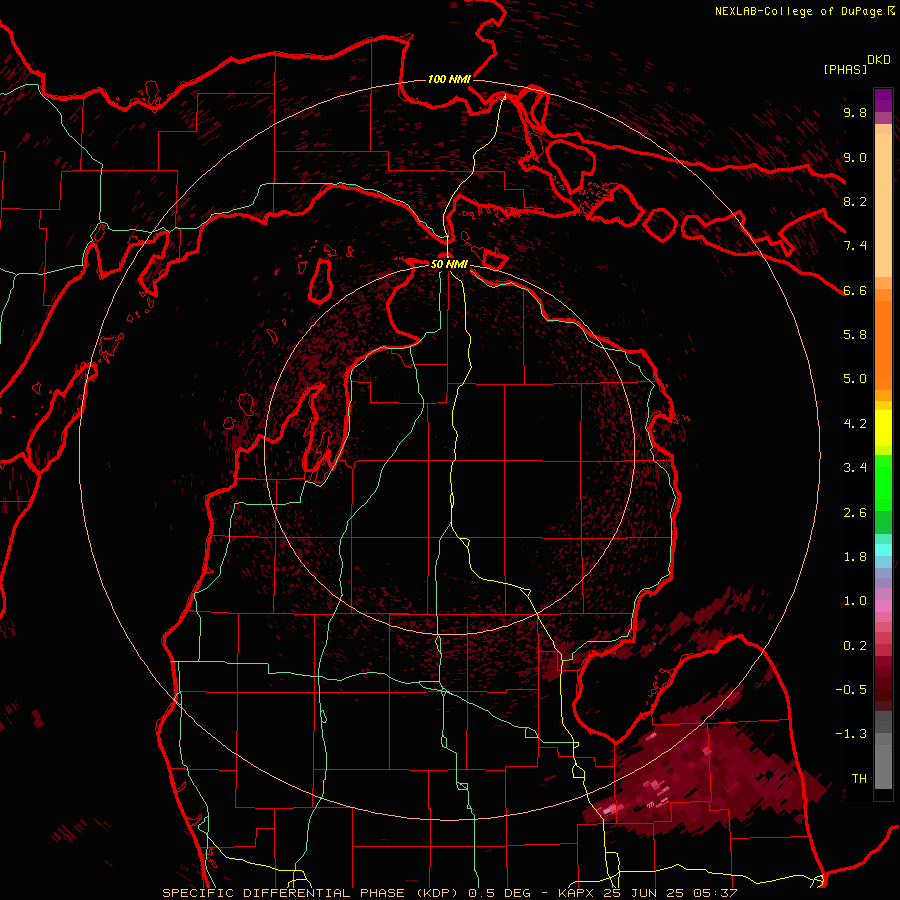
Task: Pick the orange band of the color scale
Action: click(x=883, y=344)
